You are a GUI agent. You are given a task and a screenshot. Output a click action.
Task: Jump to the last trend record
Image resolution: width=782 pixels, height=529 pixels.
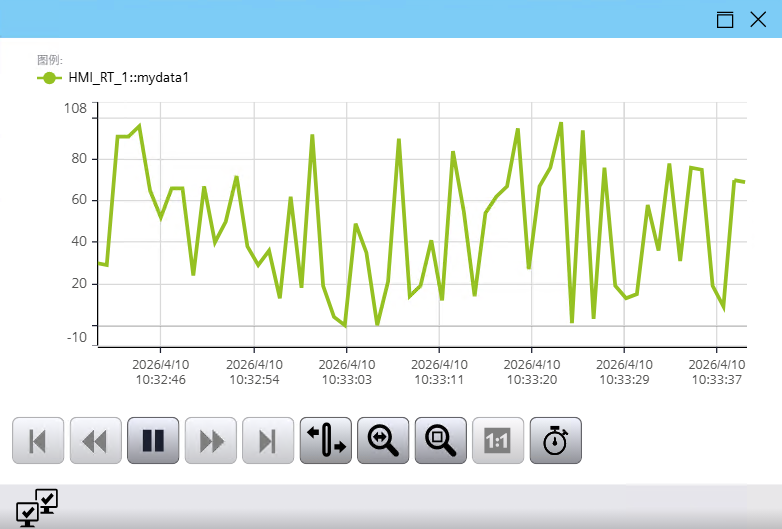tap(268, 441)
